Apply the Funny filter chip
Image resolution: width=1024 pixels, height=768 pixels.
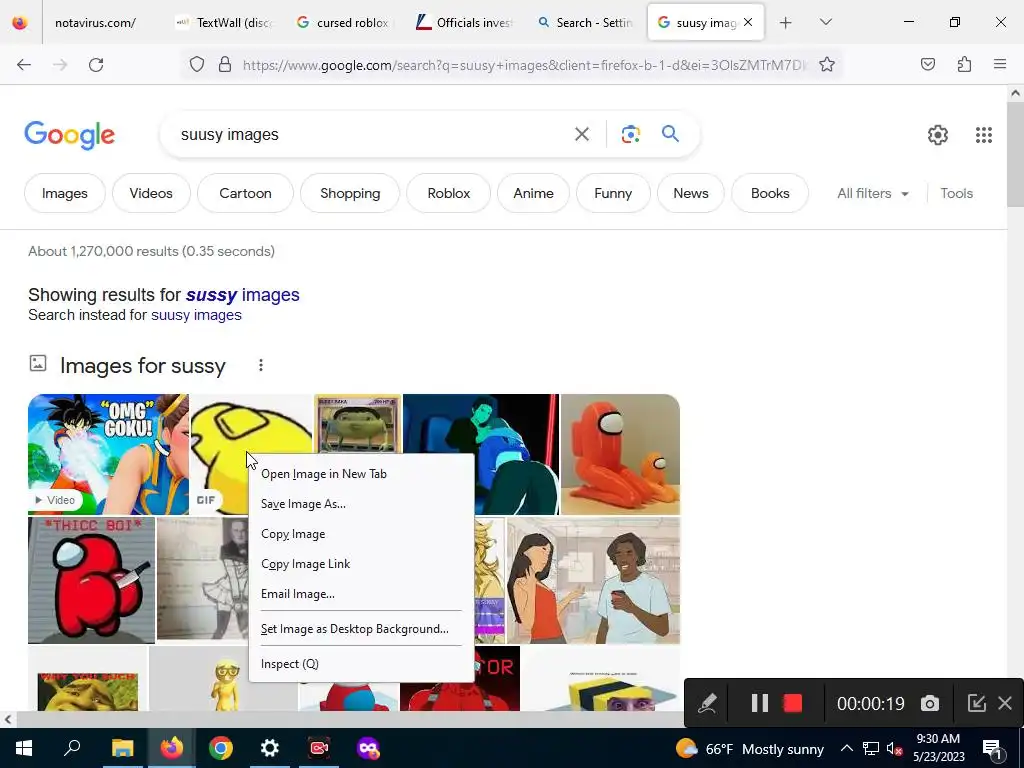coord(613,193)
